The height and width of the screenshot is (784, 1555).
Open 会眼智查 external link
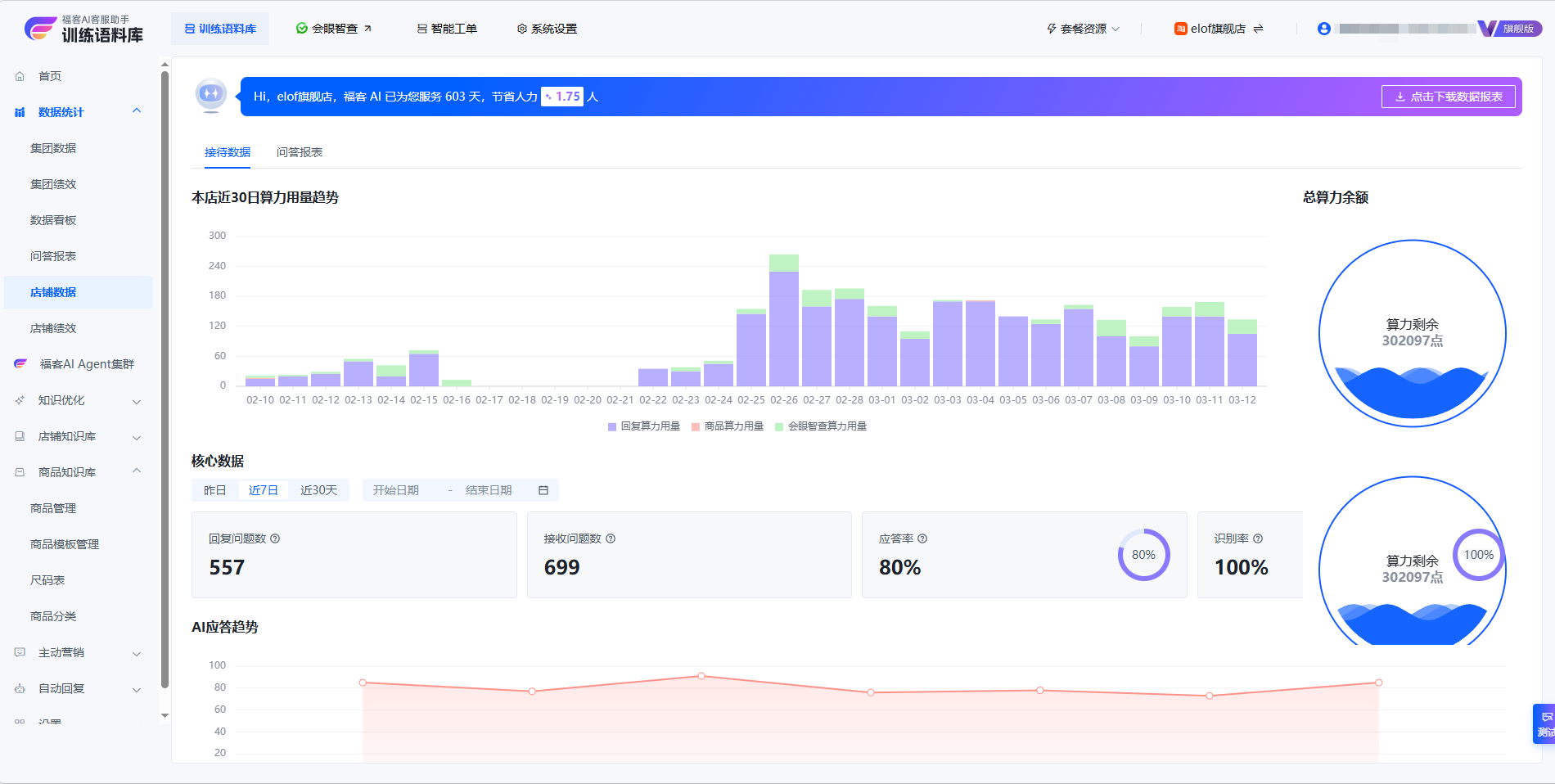click(x=334, y=29)
